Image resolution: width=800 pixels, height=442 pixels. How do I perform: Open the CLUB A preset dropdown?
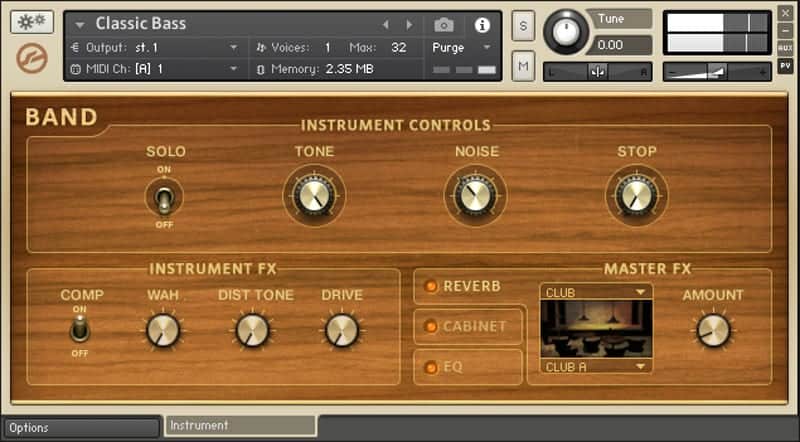[595, 367]
